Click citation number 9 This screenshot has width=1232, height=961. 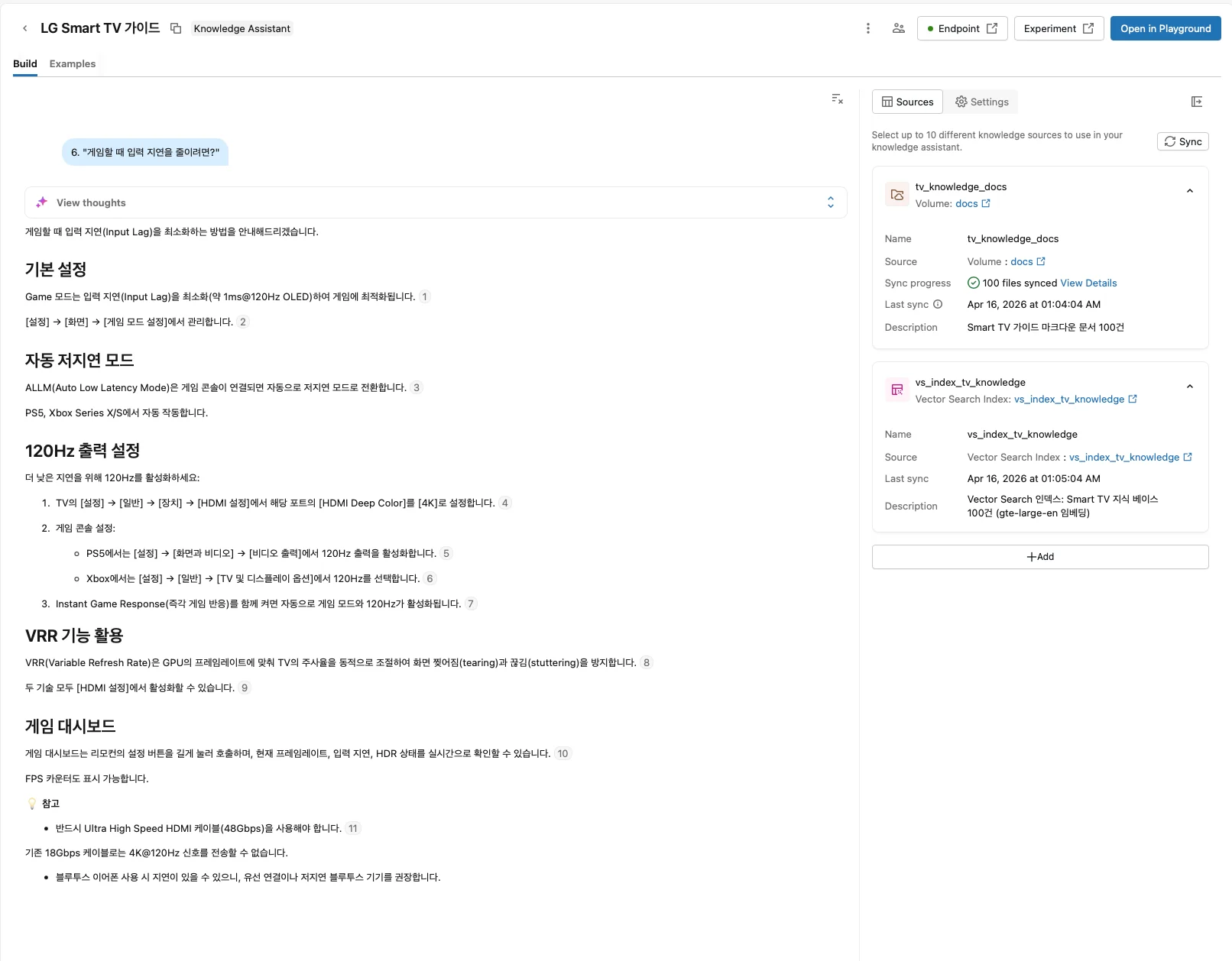click(245, 688)
